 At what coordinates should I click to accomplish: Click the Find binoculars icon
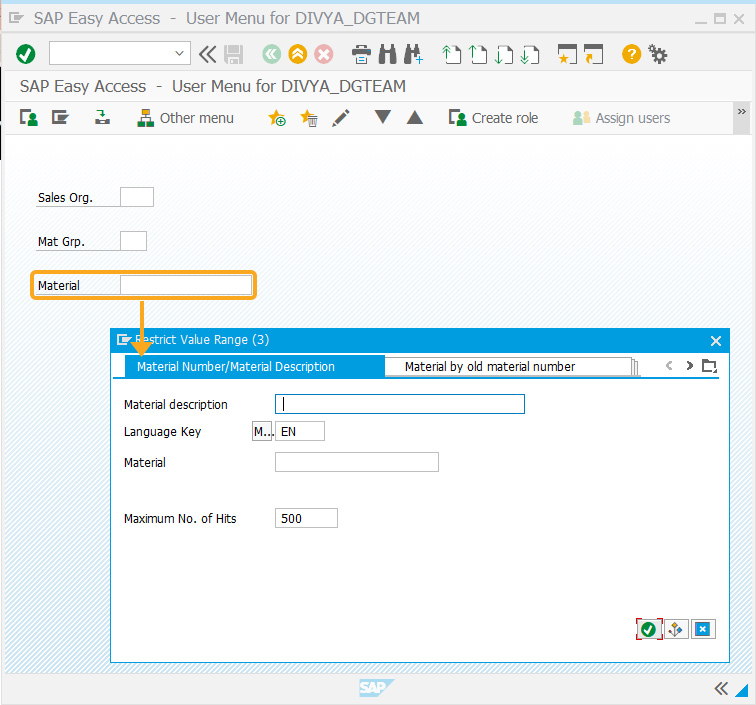coord(388,54)
